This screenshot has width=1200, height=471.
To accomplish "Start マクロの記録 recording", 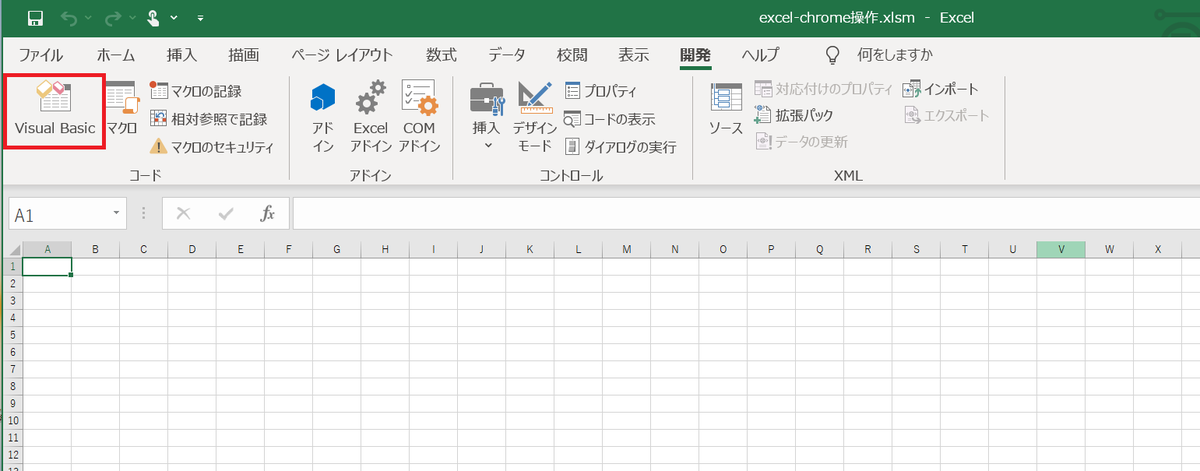I will [x=196, y=91].
